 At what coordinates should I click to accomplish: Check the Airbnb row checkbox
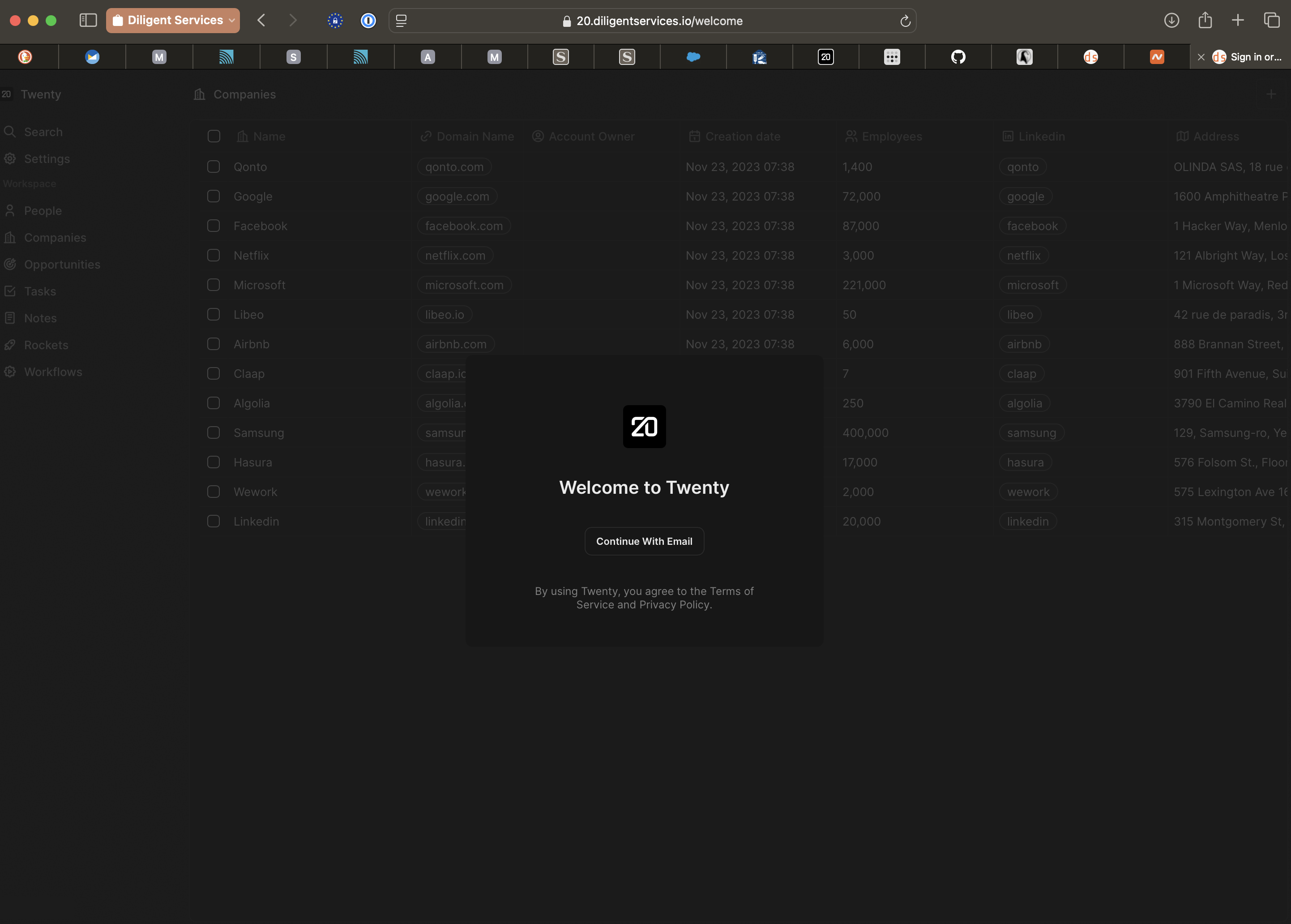point(214,344)
